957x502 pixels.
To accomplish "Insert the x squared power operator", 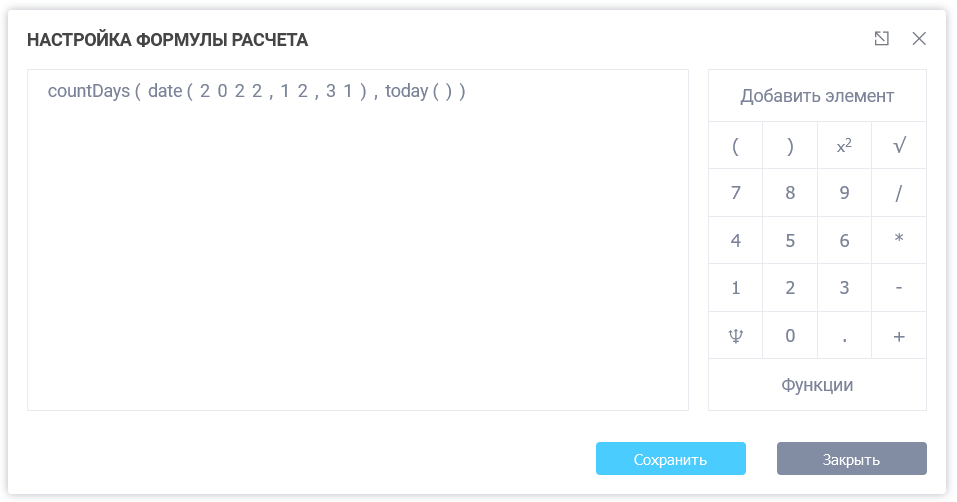I will click(x=844, y=146).
